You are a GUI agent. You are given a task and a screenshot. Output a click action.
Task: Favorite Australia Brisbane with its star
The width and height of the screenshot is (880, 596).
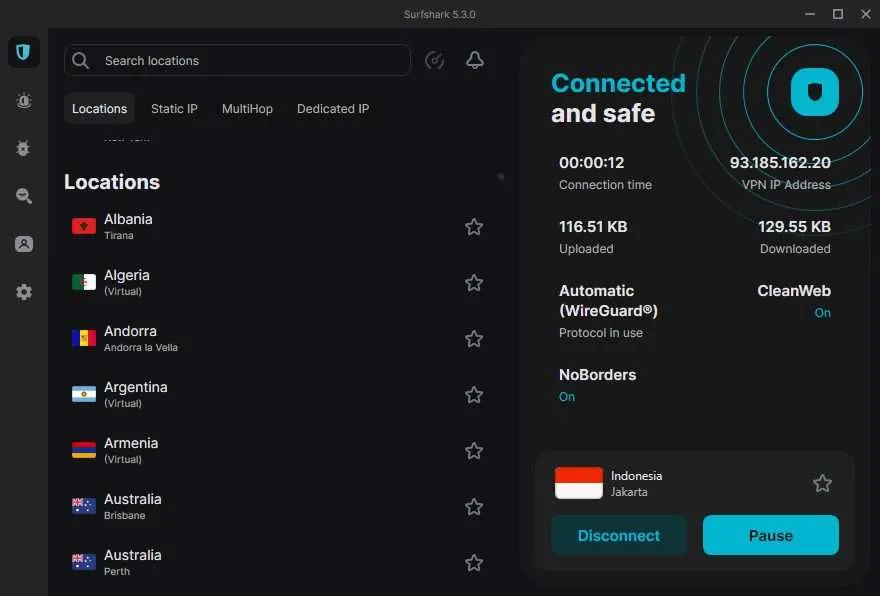(474, 507)
